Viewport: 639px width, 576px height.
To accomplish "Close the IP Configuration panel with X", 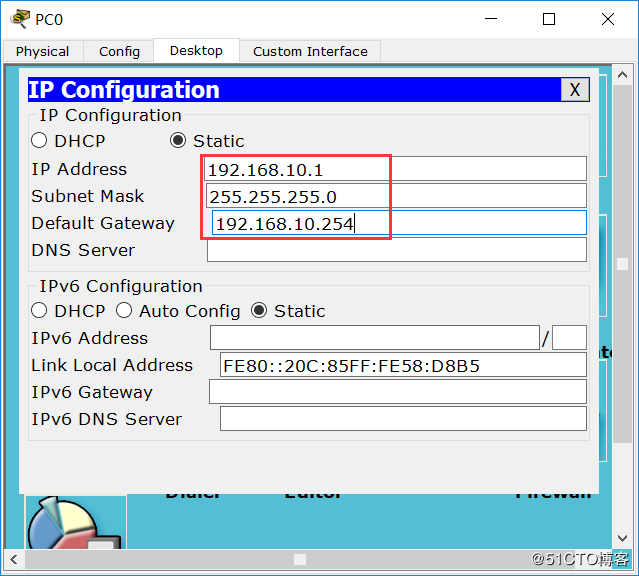I will 575,89.
